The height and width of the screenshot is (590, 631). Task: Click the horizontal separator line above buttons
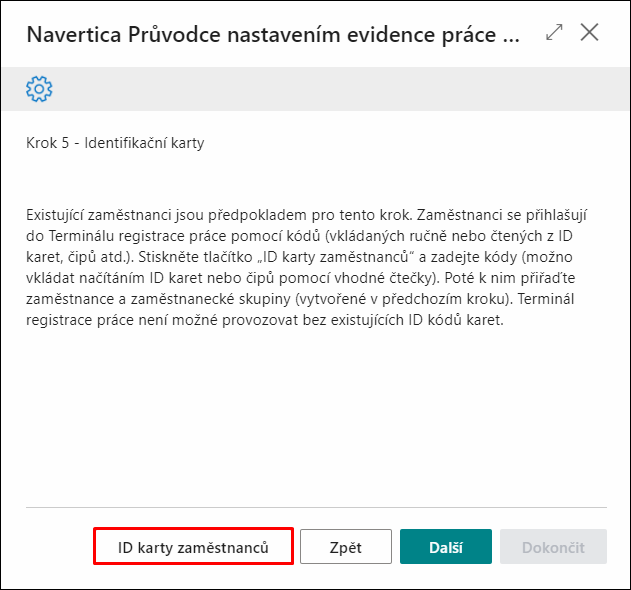[316, 507]
